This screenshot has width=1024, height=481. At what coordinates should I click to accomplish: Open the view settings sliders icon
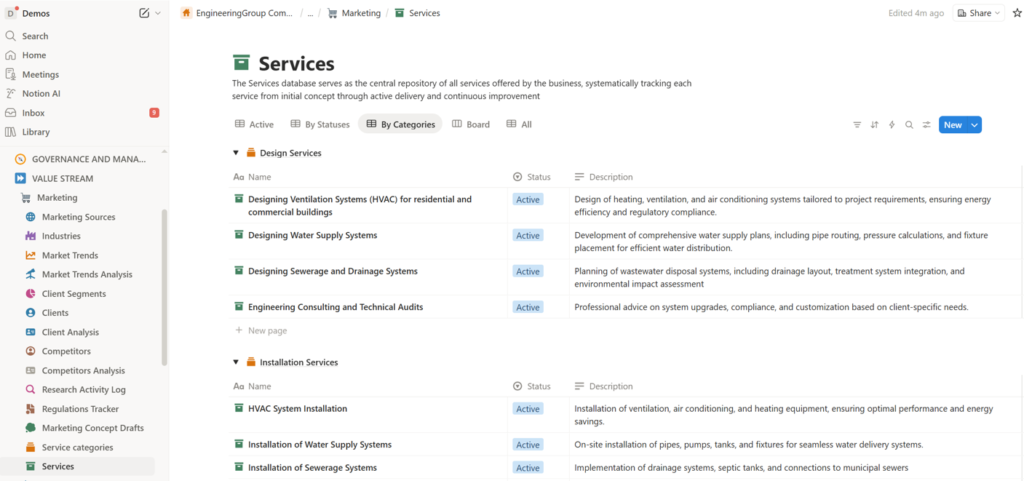[x=926, y=125]
